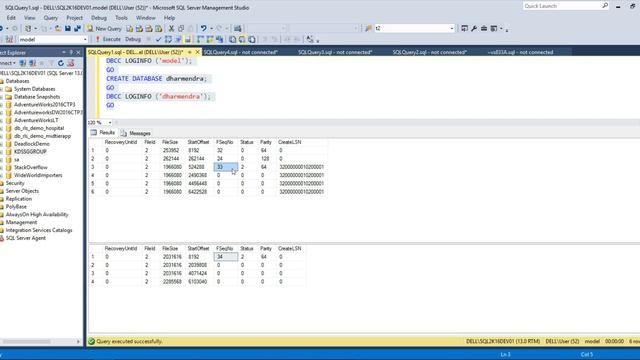Image resolution: width=640 pixels, height=360 pixels.
Task: Expand the StackOverflow database node
Action: click(1, 167)
